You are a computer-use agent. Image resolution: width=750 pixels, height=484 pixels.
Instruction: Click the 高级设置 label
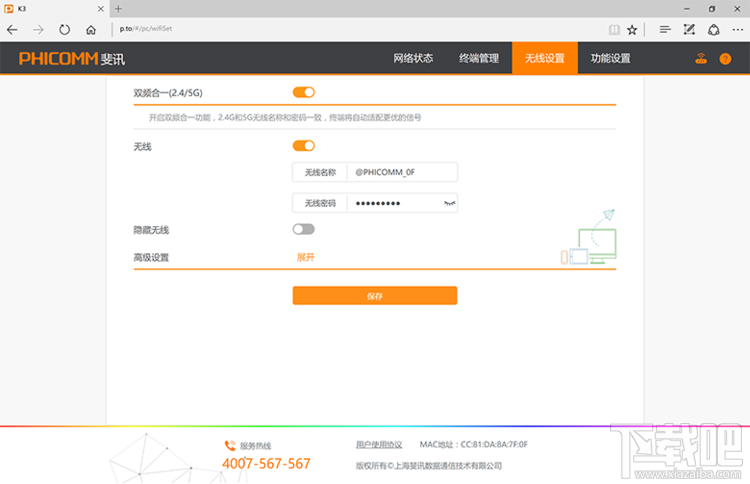[x=151, y=257]
